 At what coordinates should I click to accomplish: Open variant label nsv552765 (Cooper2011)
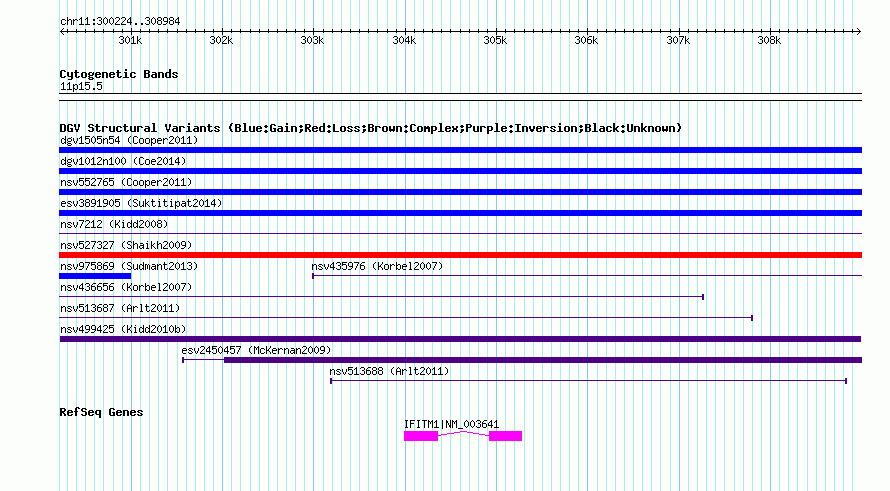click(126, 182)
